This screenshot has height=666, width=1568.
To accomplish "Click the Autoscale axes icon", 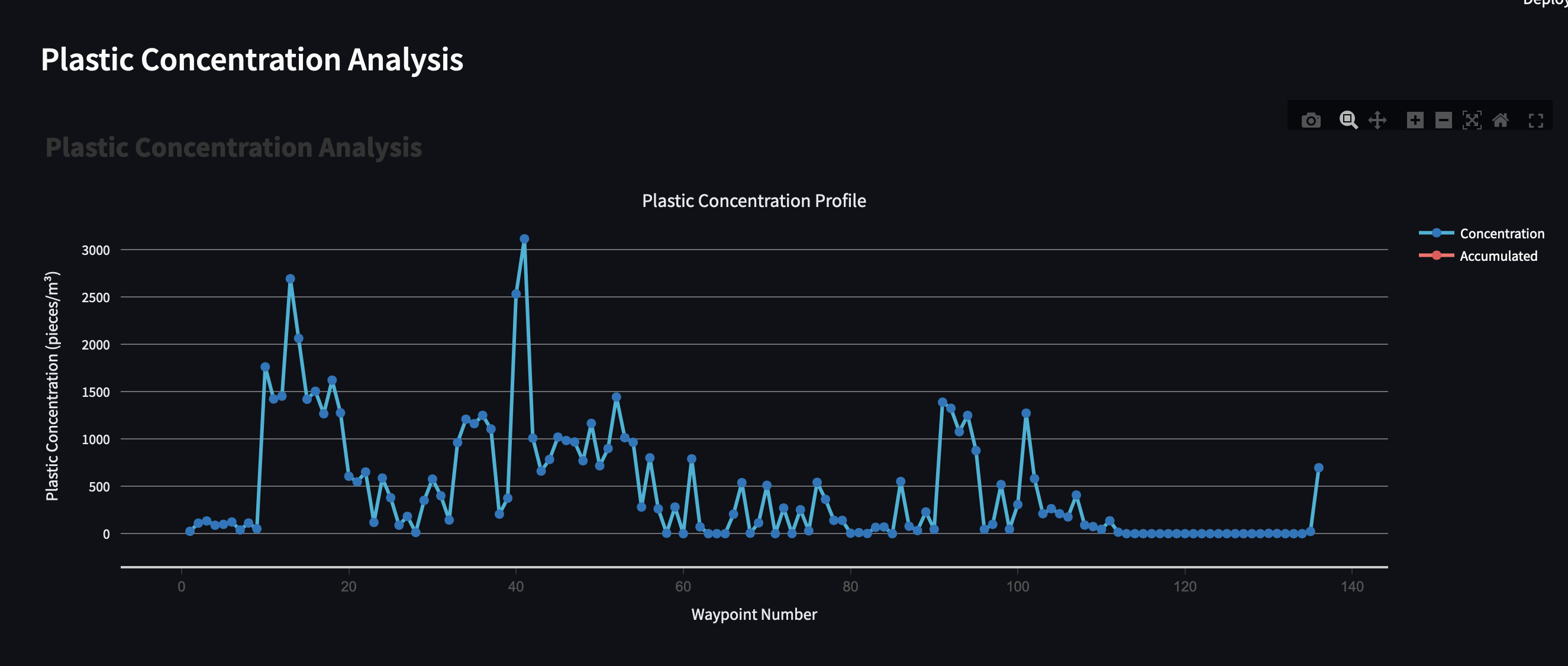I will (x=1471, y=121).
